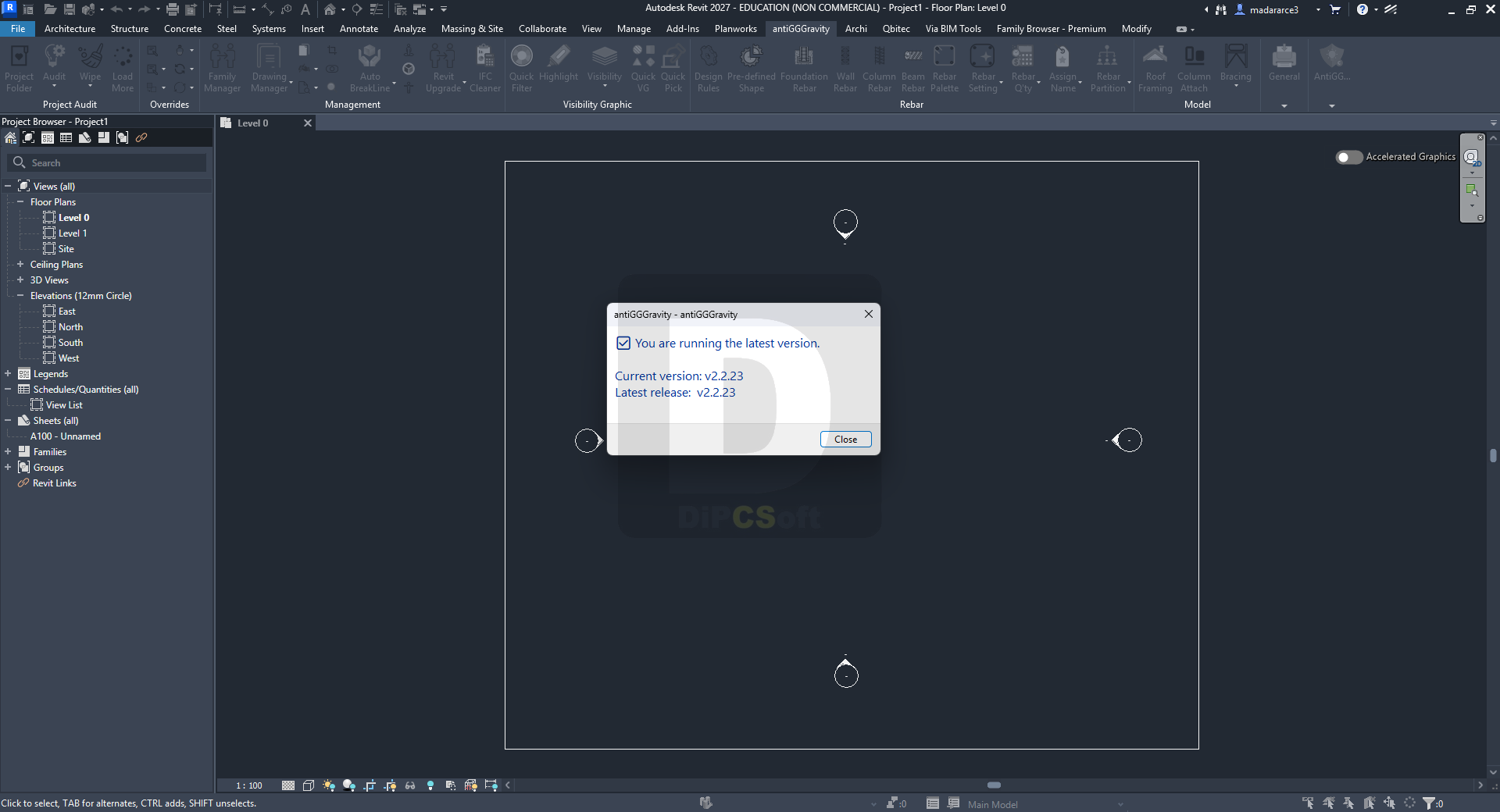Toggle Select Underlay Elements in status bar
This screenshot has width=1500, height=812.
coord(1328,803)
